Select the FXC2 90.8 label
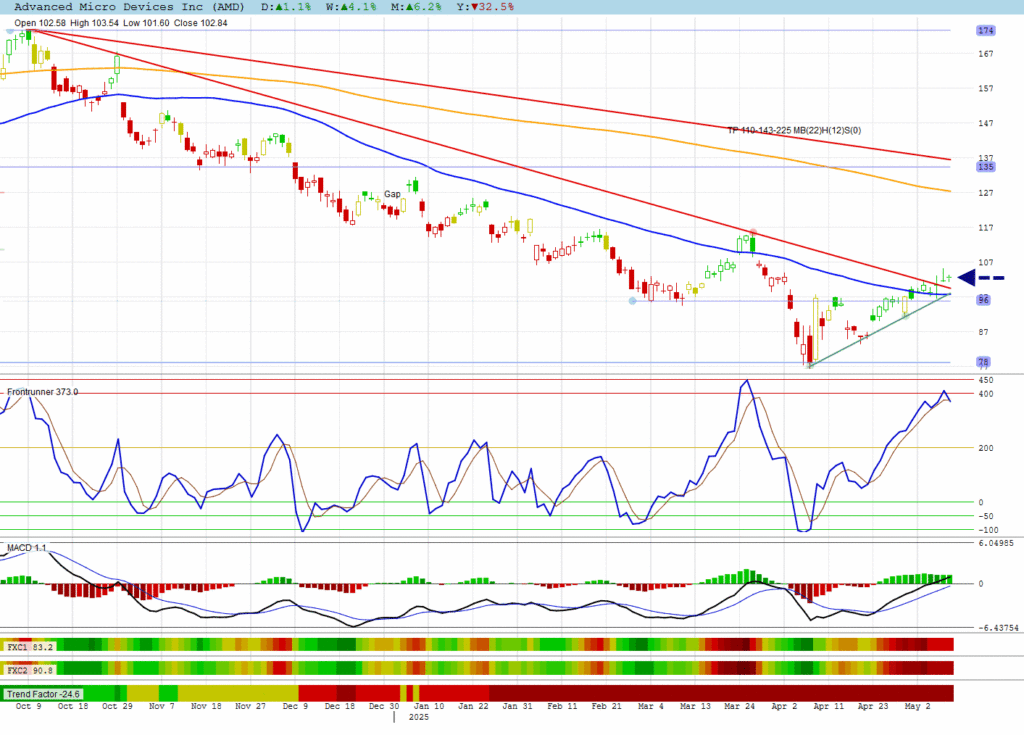Screen dimensions: 1024x735 pos(29,670)
